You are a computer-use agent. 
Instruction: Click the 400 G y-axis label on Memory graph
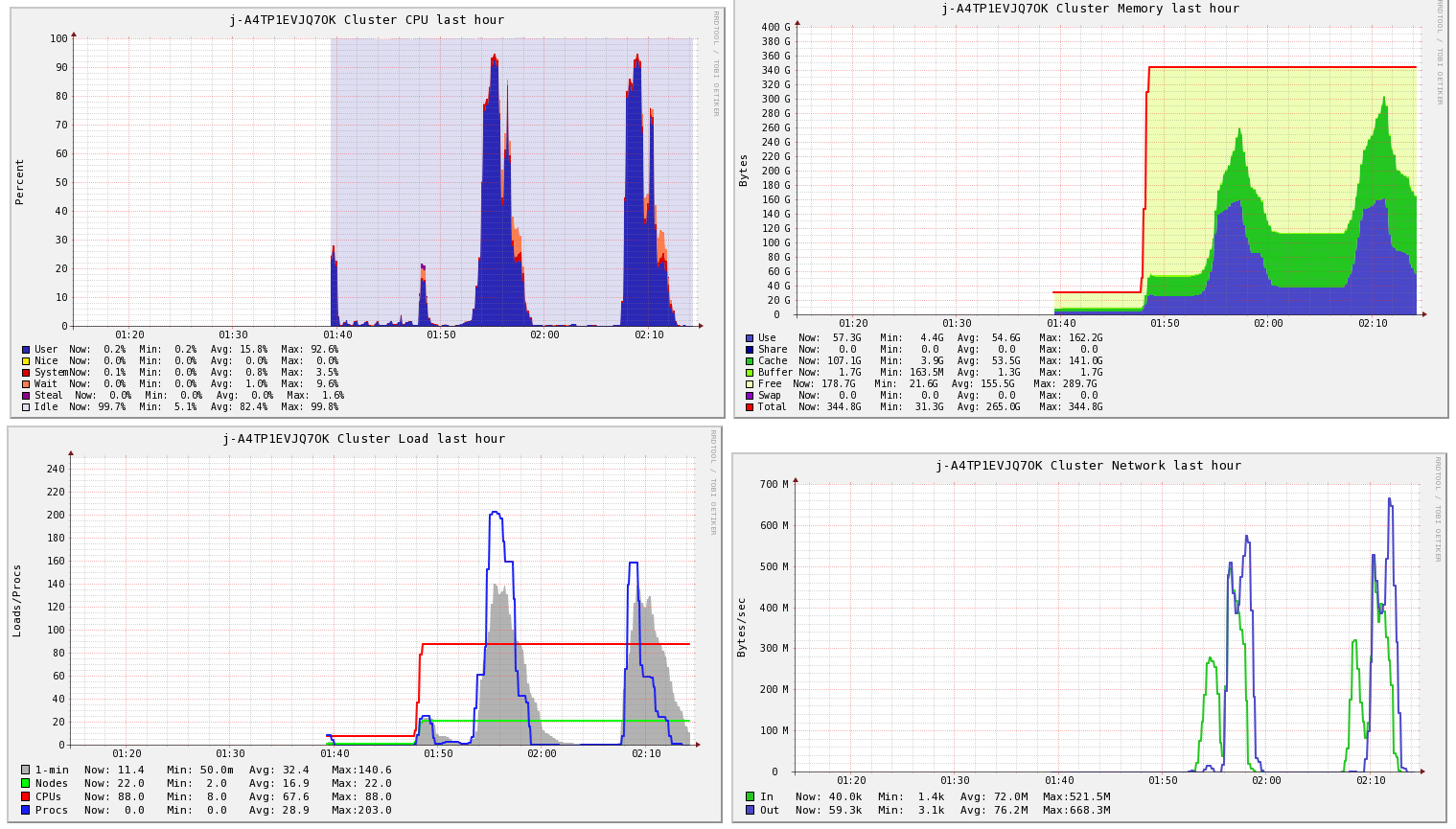776,27
